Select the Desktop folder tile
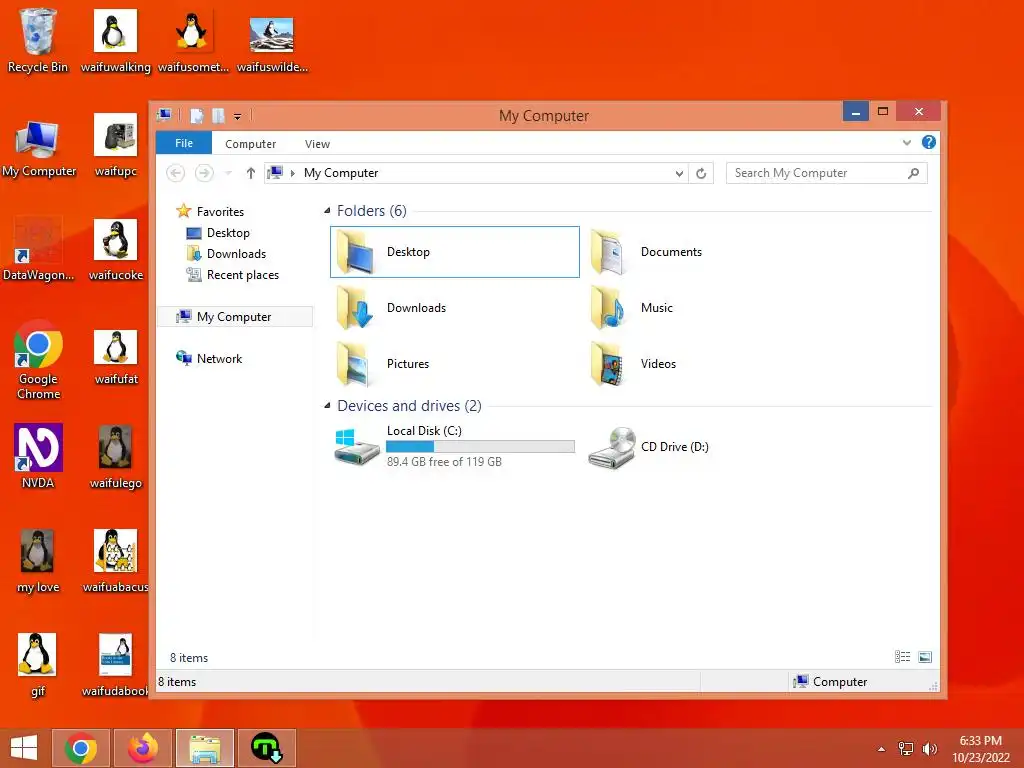Image resolution: width=1024 pixels, height=768 pixels. click(x=455, y=252)
